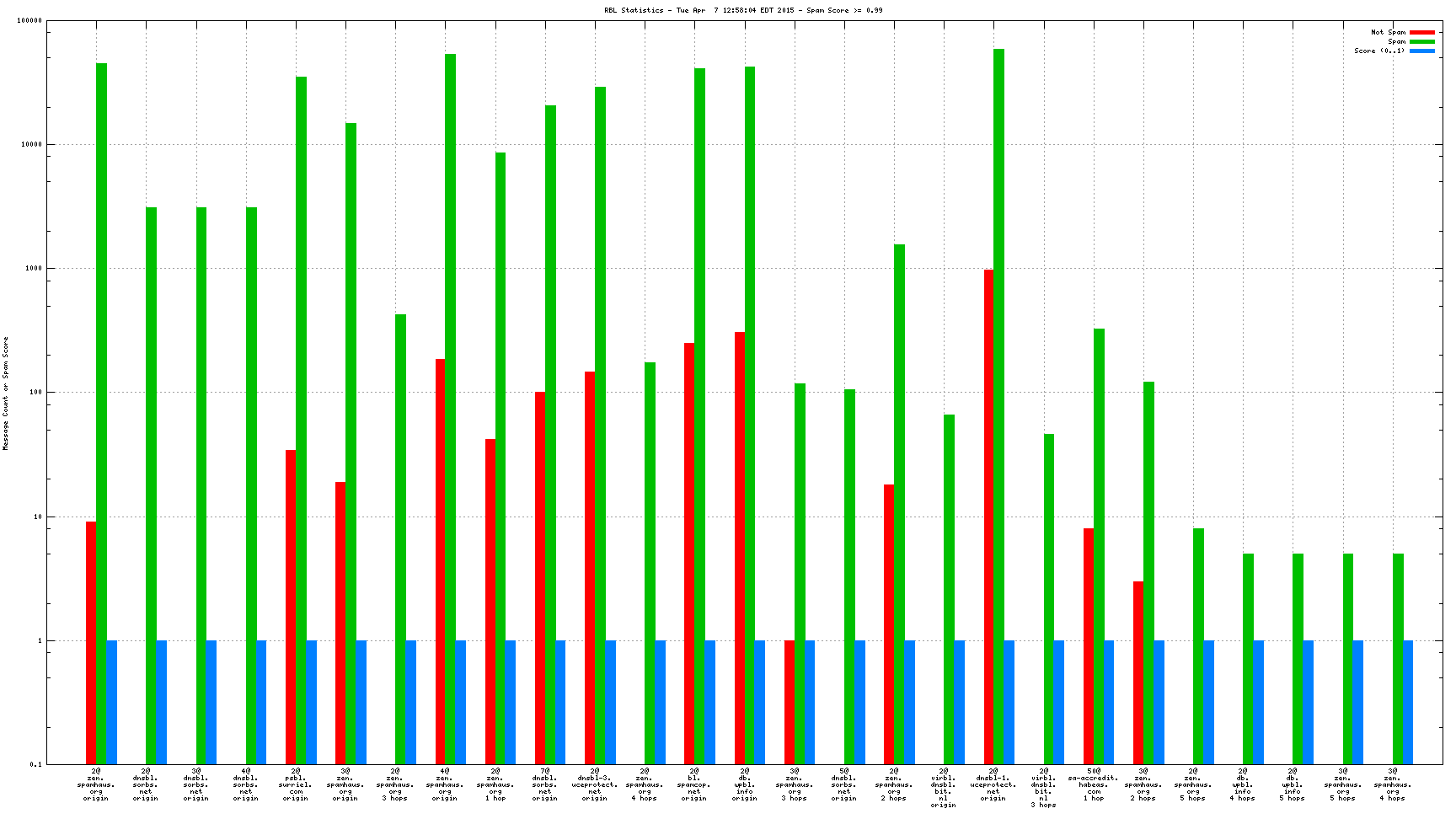Select the green spam bar for dnsbl-1.uceprotect.net
This screenshot has height=819, width=1456.
click(998, 404)
